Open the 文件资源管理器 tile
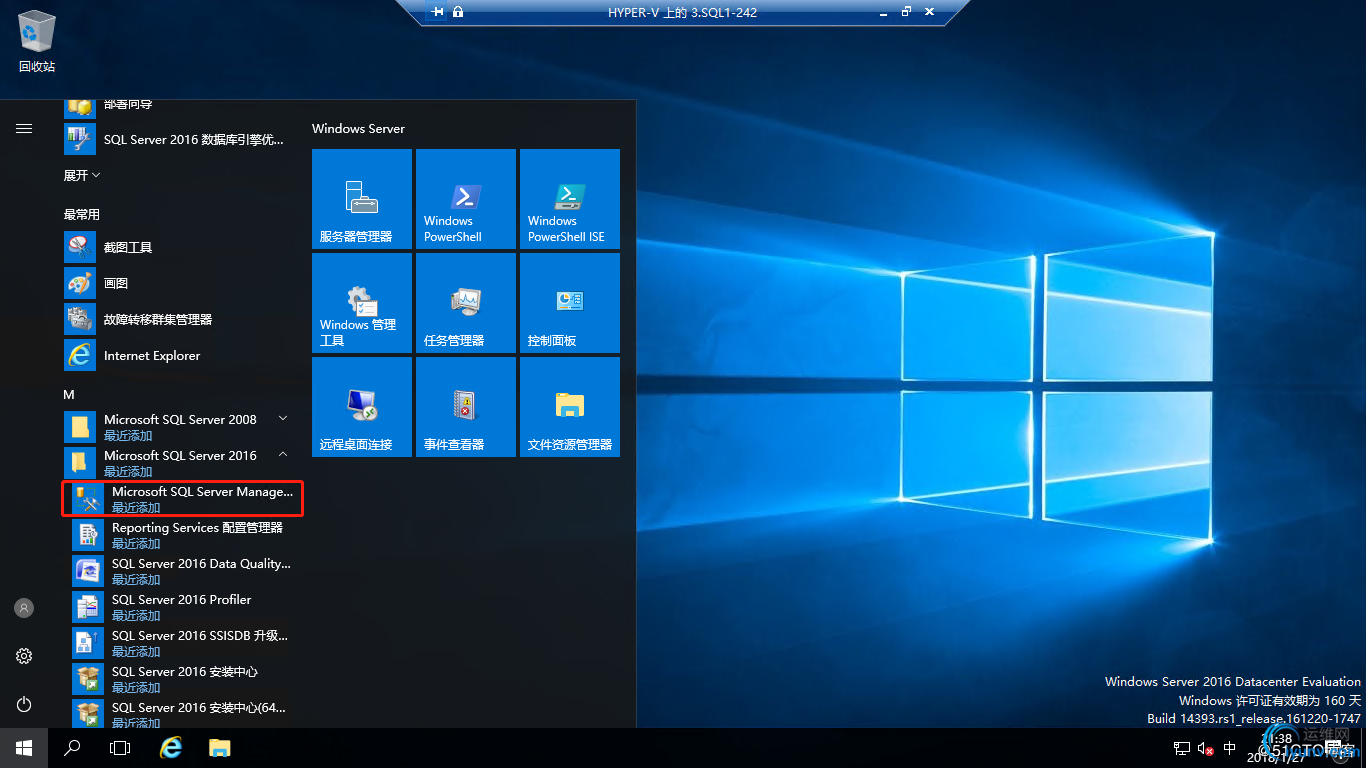Image resolution: width=1366 pixels, height=768 pixels. click(x=570, y=407)
